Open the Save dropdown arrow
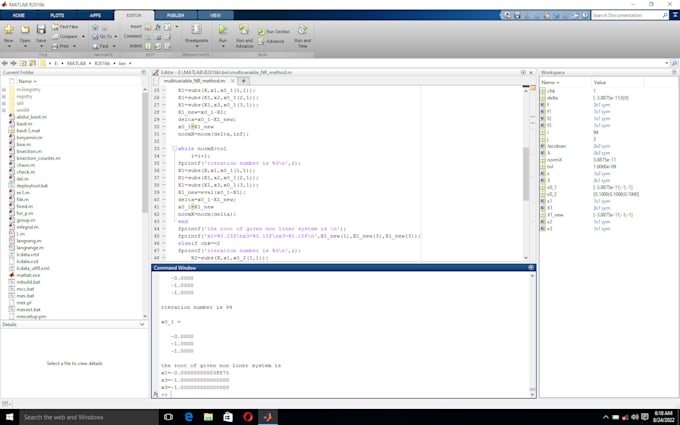680x425 pixels. click(41, 46)
